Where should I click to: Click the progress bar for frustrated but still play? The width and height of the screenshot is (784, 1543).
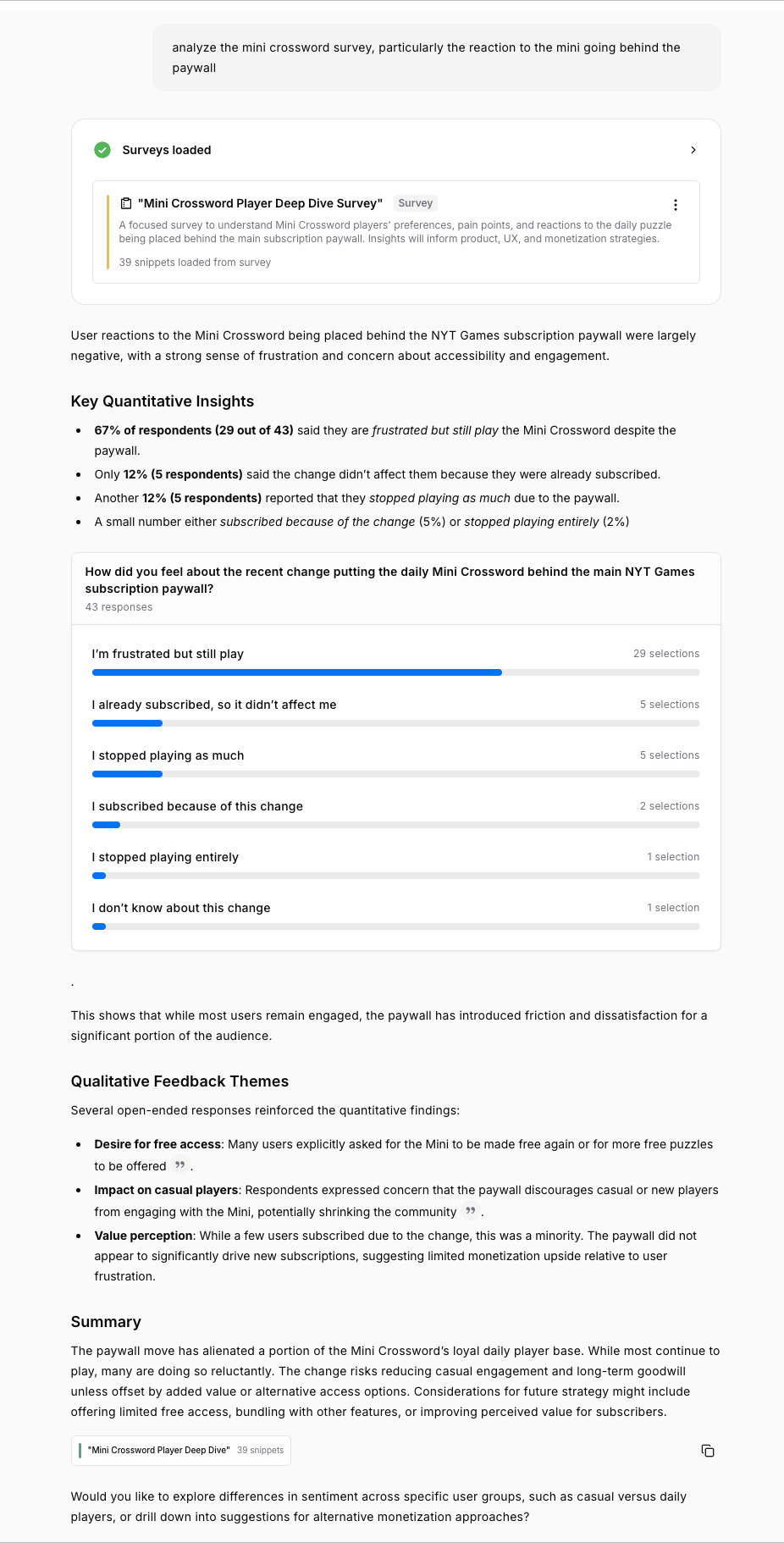pos(296,672)
